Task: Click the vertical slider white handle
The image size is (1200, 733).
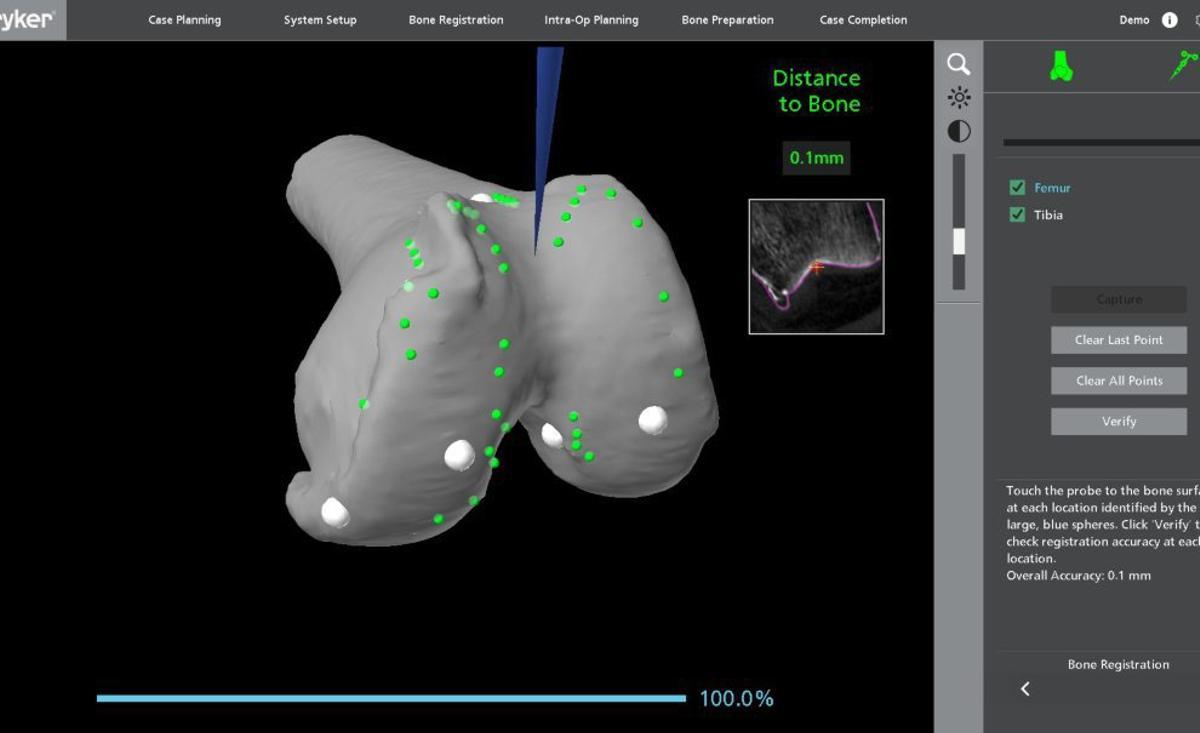Action: (x=959, y=241)
